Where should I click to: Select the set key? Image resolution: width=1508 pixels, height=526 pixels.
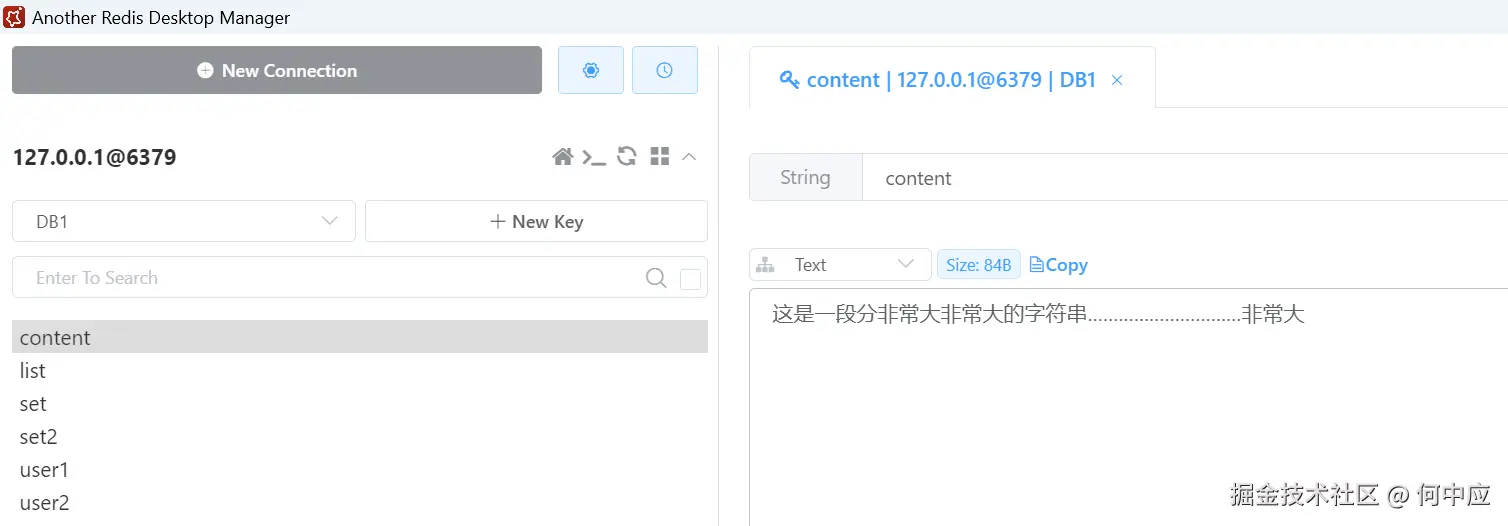click(x=360, y=403)
